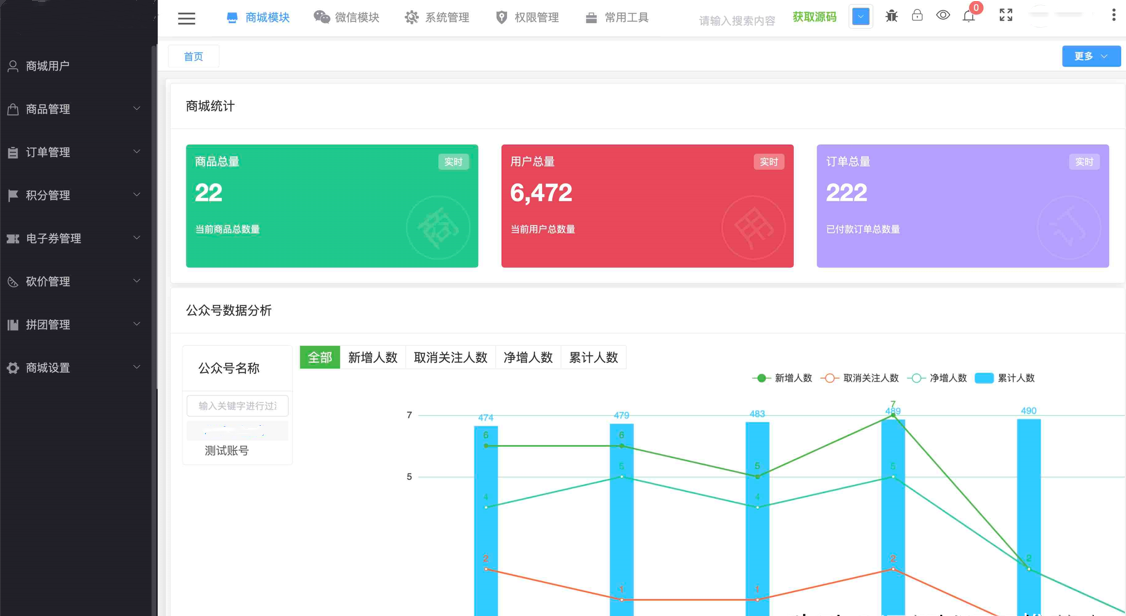Toggle the 新增人数 series in the chart legend
Screen dimensions: 1126x616
pyautogui.click(x=782, y=378)
